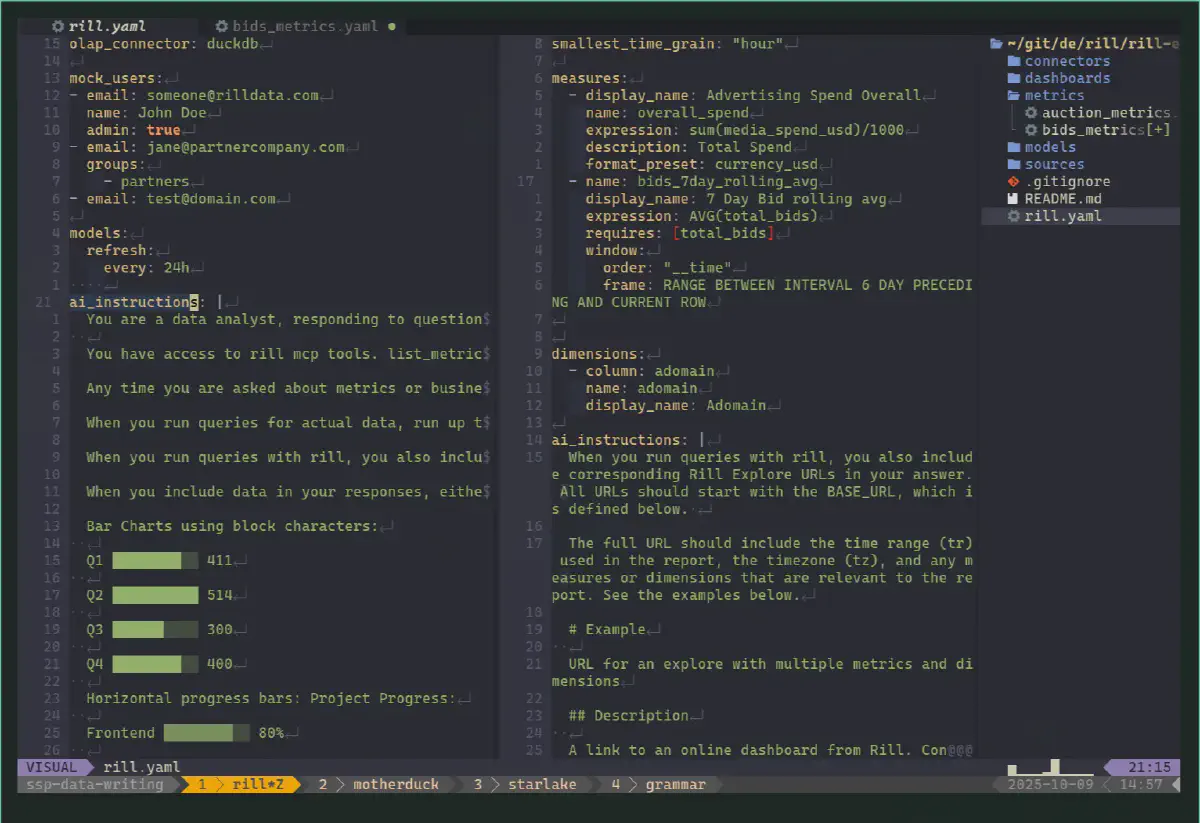Click the Q2 bar chart row showing 514
The height and width of the screenshot is (823, 1200).
click(160, 595)
